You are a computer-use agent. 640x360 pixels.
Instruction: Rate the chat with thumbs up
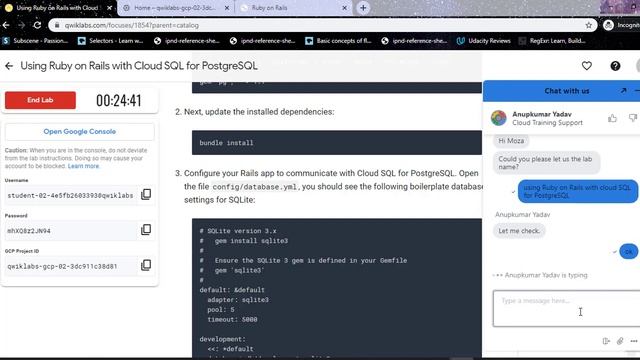click(x=612, y=118)
